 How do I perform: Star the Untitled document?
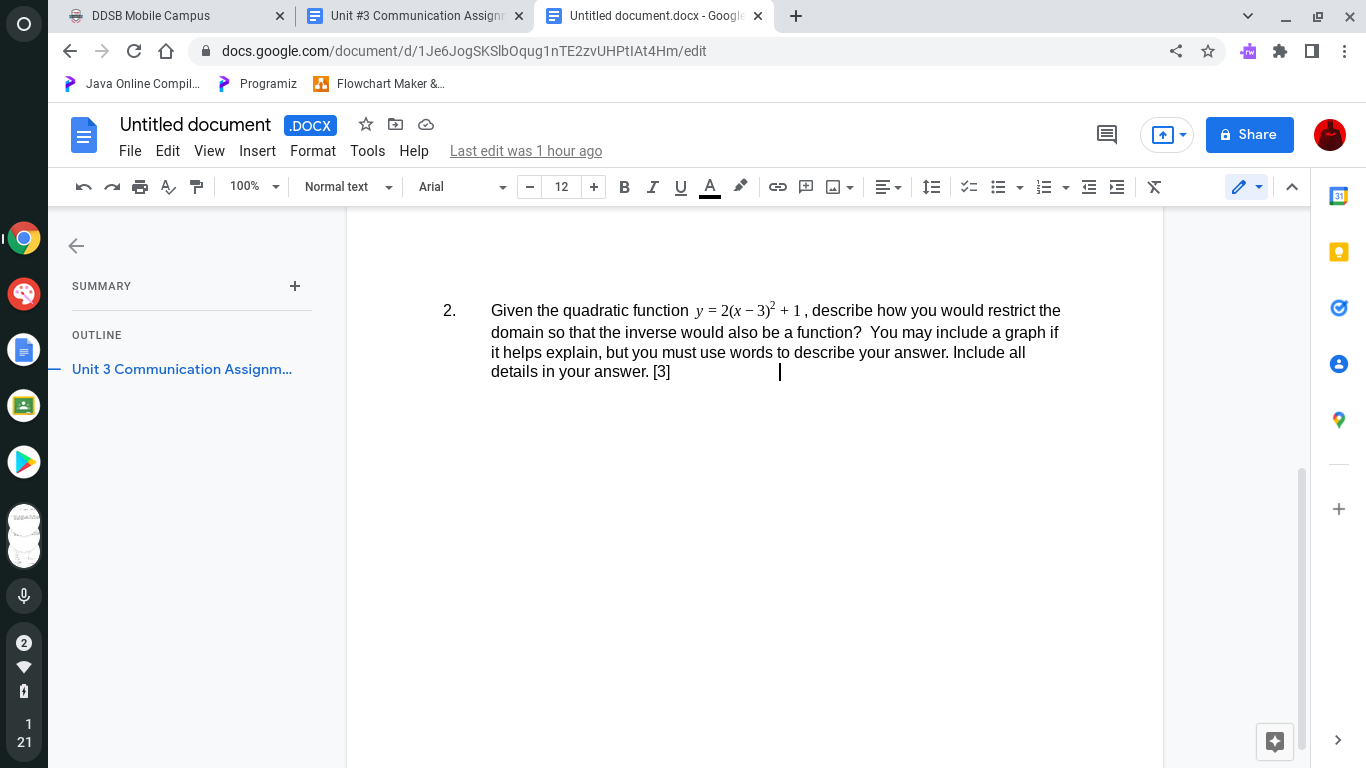tap(365, 124)
